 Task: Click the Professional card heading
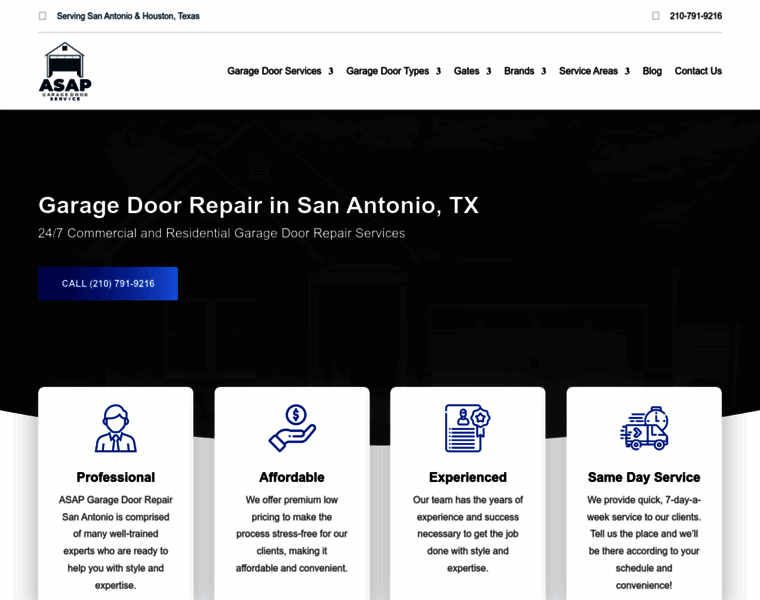click(x=115, y=477)
